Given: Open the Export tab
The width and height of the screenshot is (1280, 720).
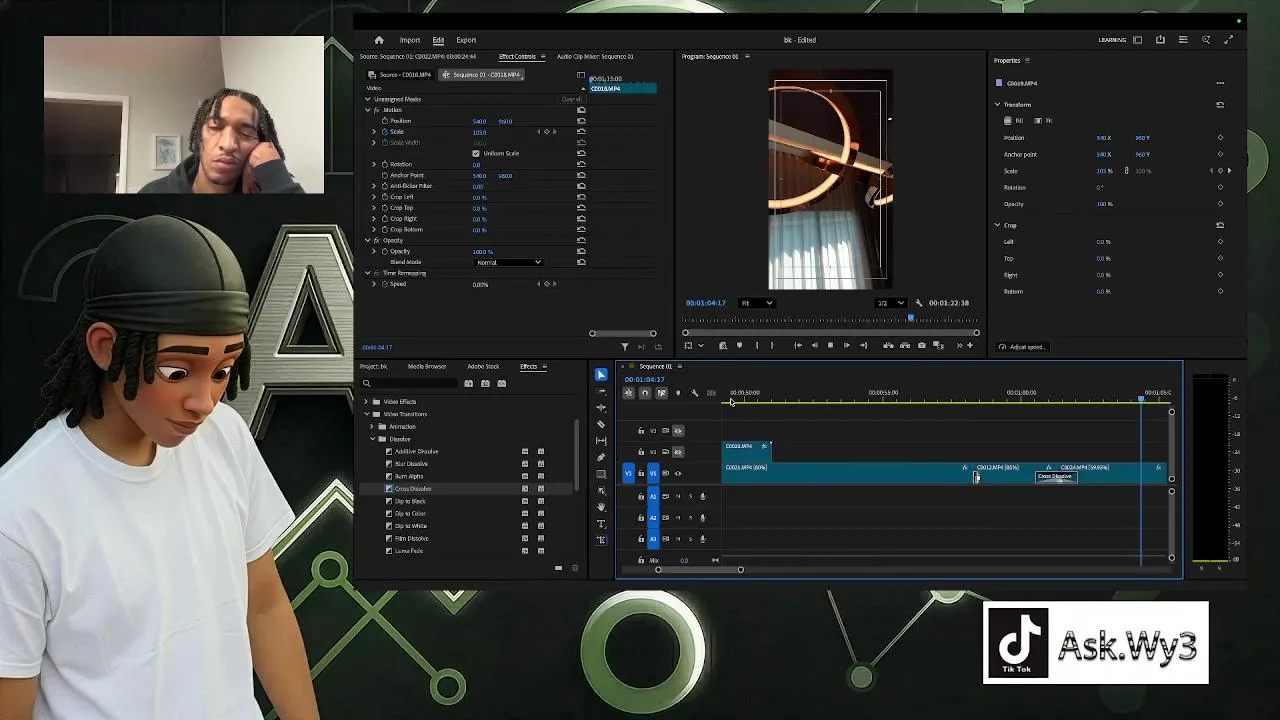Looking at the screenshot, I should (466, 40).
